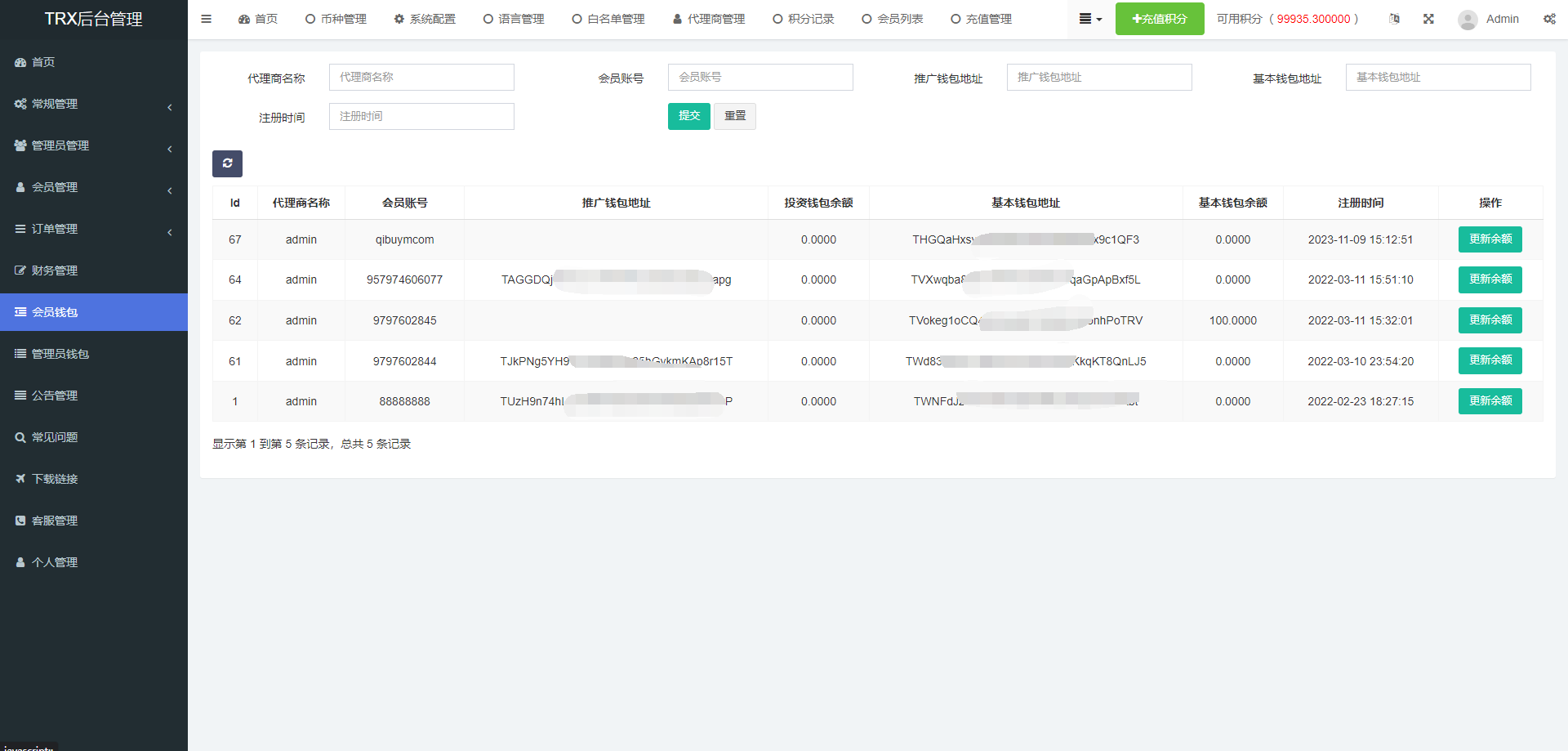
Task: Select 会员钱包 in the sidebar
Action: (94, 312)
